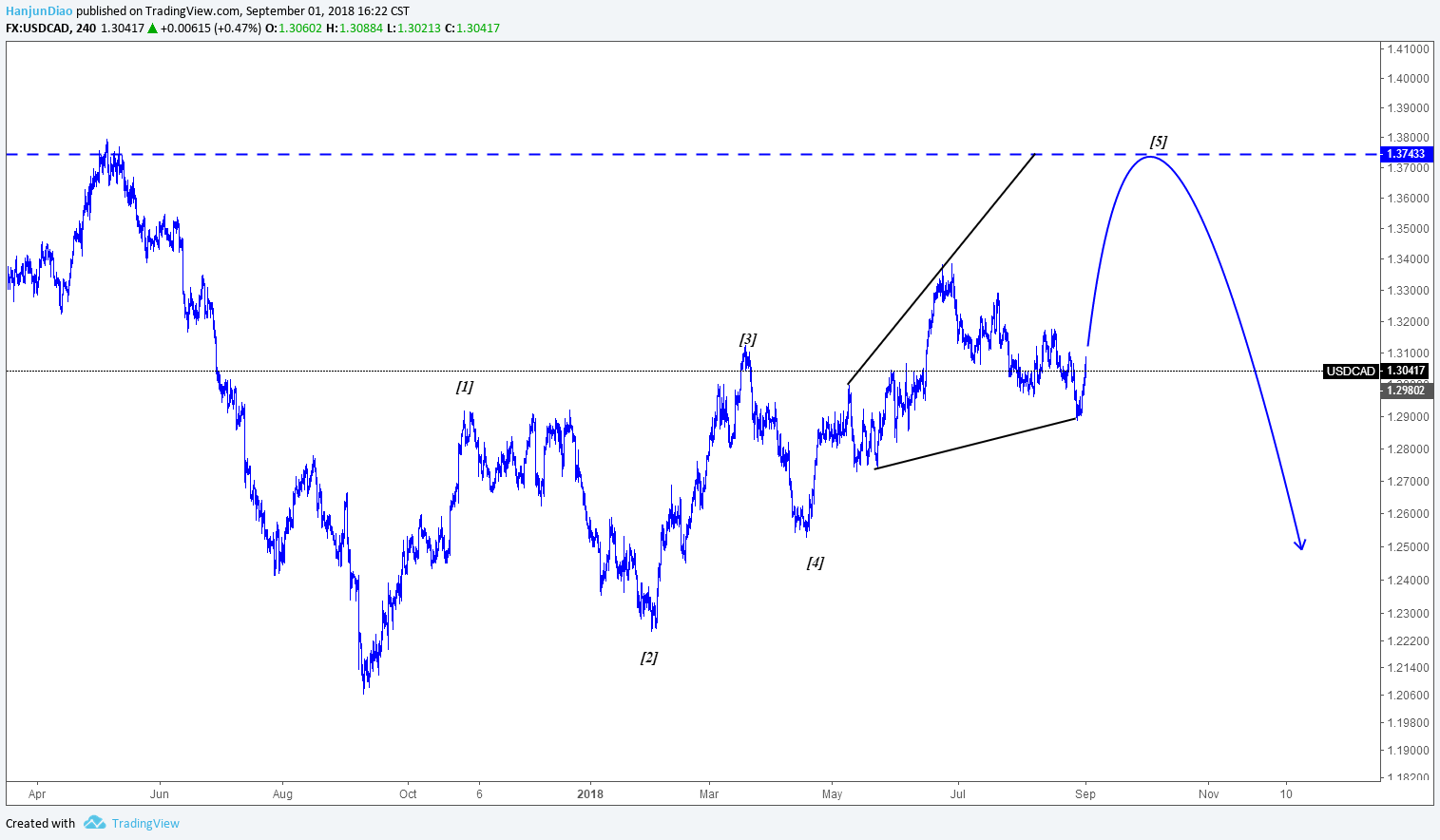
Task: Click the 1.33000 price axis label
Action: [x=1408, y=291]
